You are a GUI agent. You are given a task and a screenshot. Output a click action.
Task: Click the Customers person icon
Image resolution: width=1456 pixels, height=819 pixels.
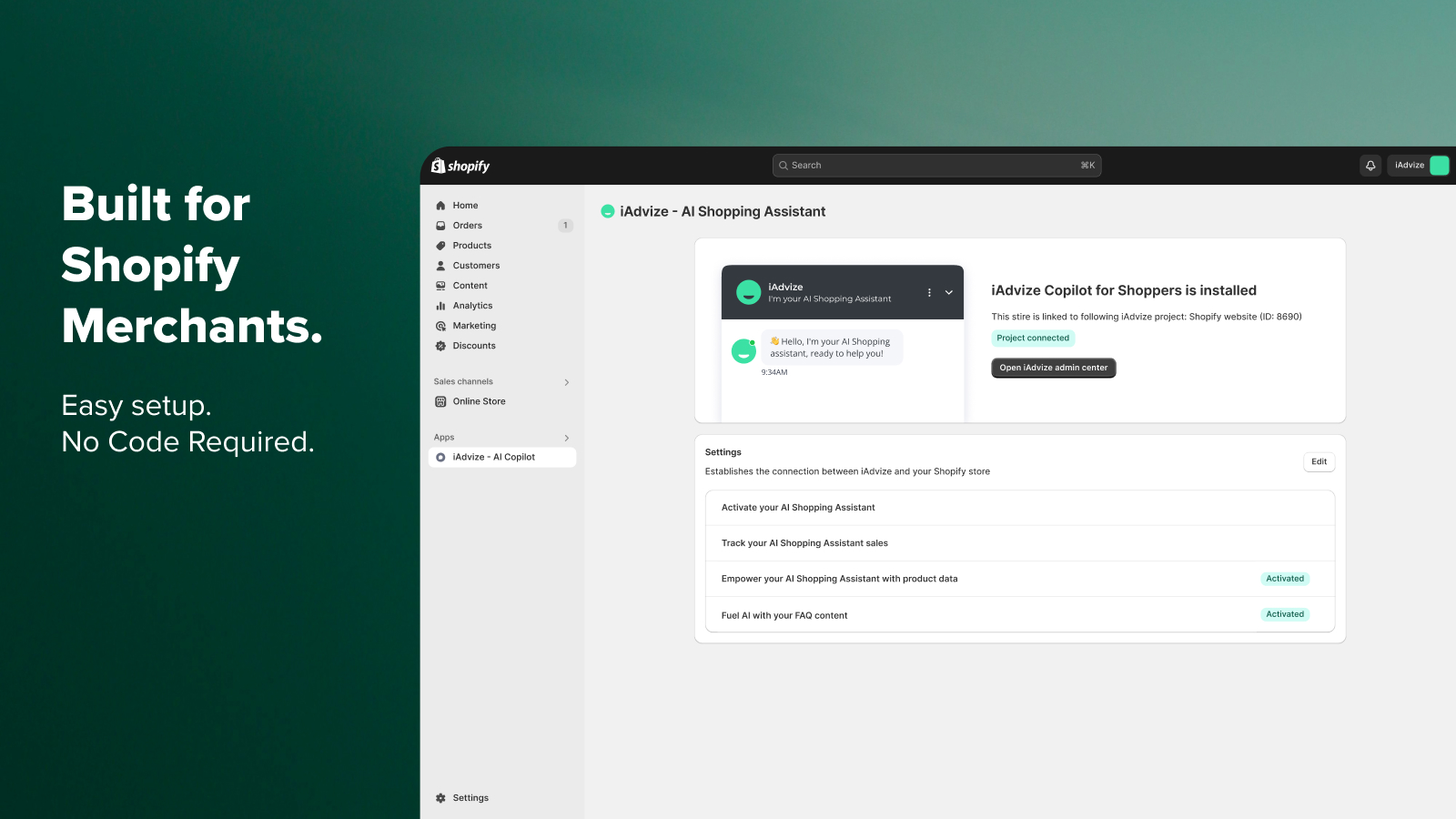pos(440,266)
